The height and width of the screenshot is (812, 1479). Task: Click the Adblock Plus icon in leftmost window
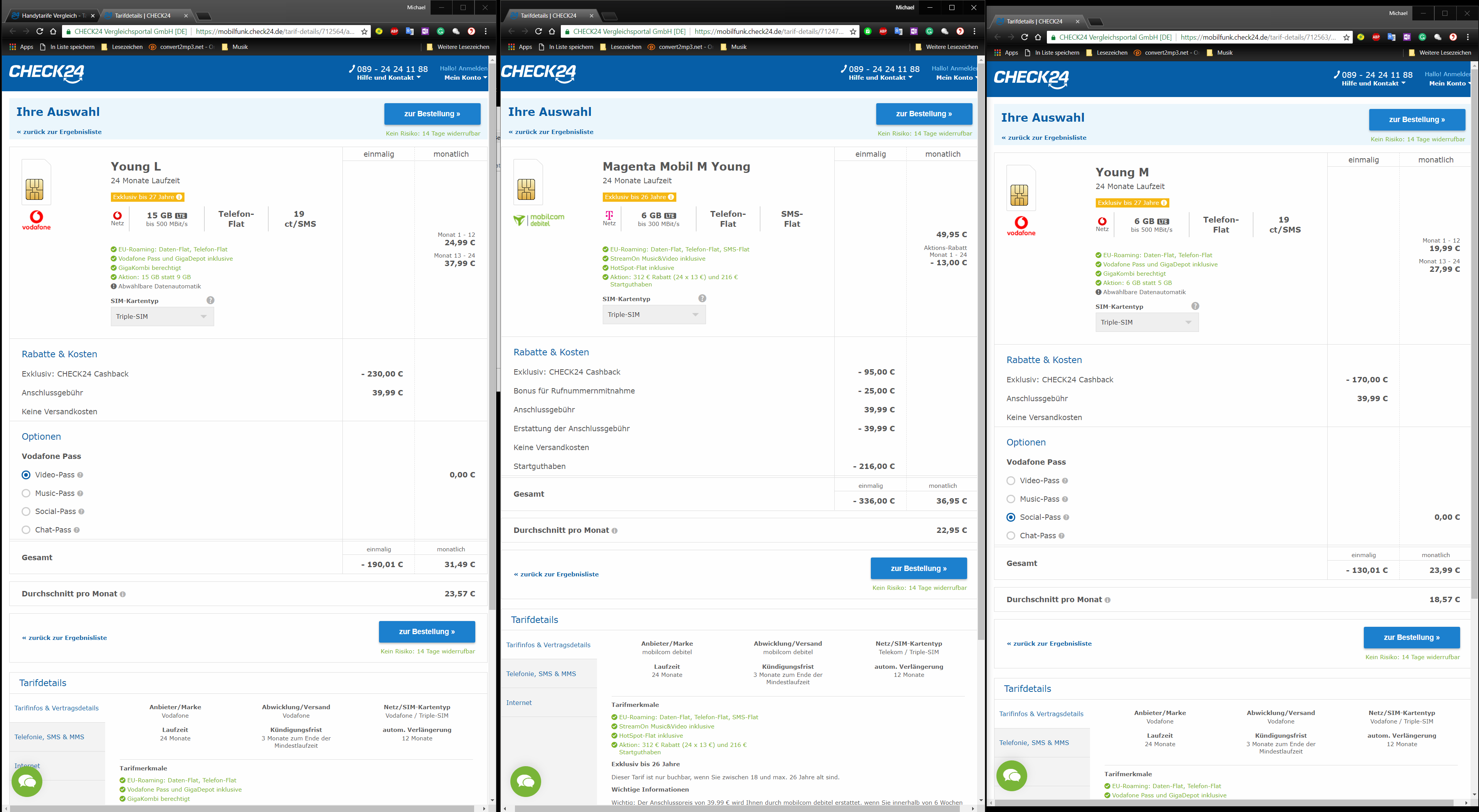(x=394, y=32)
